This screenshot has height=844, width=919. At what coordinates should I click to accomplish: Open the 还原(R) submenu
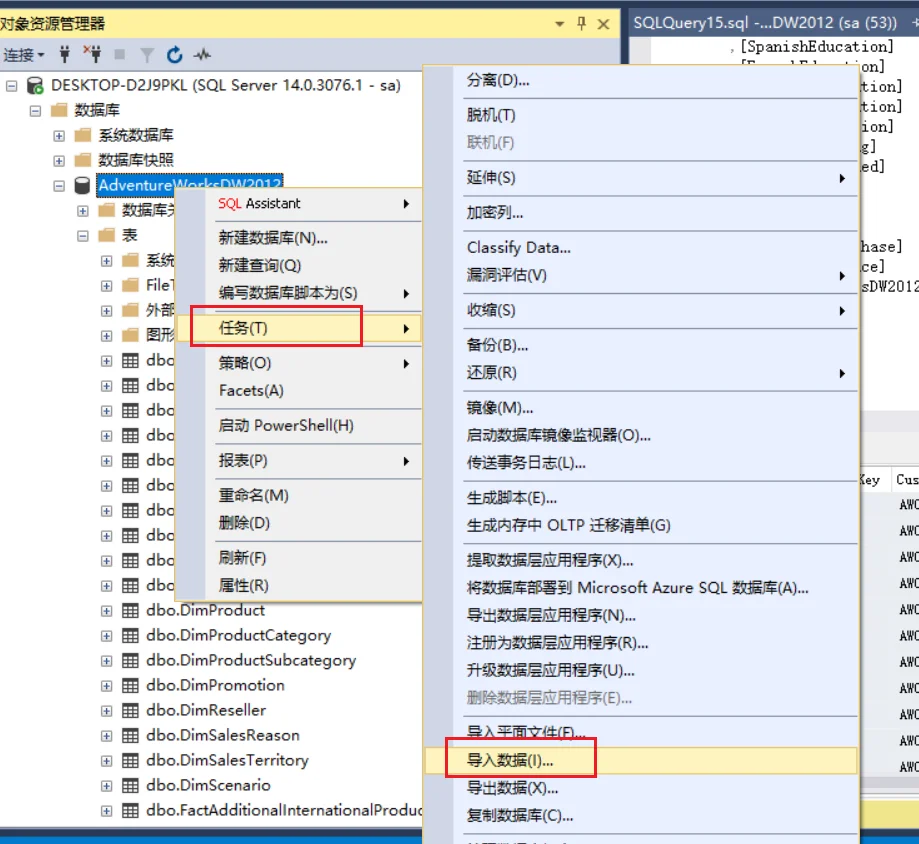[x=641, y=373]
